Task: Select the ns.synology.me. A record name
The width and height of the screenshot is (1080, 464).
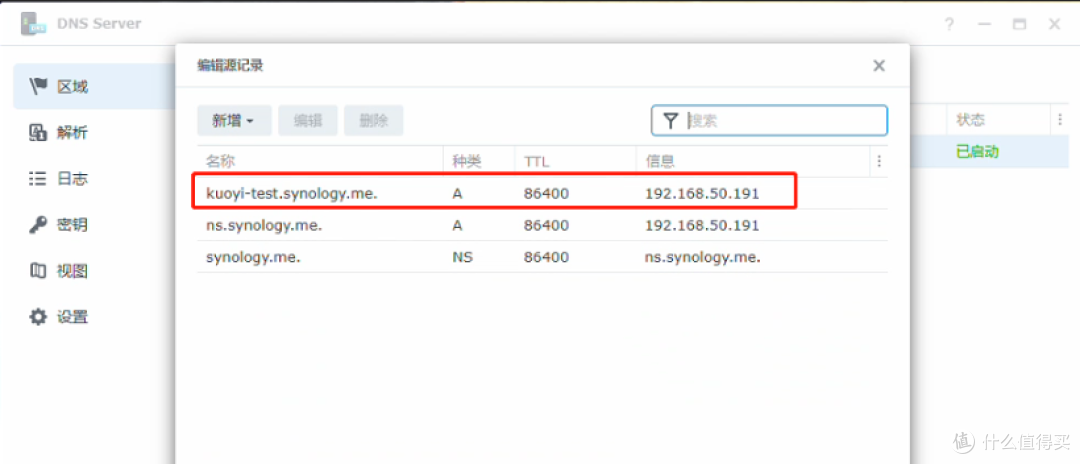Action: pos(264,225)
